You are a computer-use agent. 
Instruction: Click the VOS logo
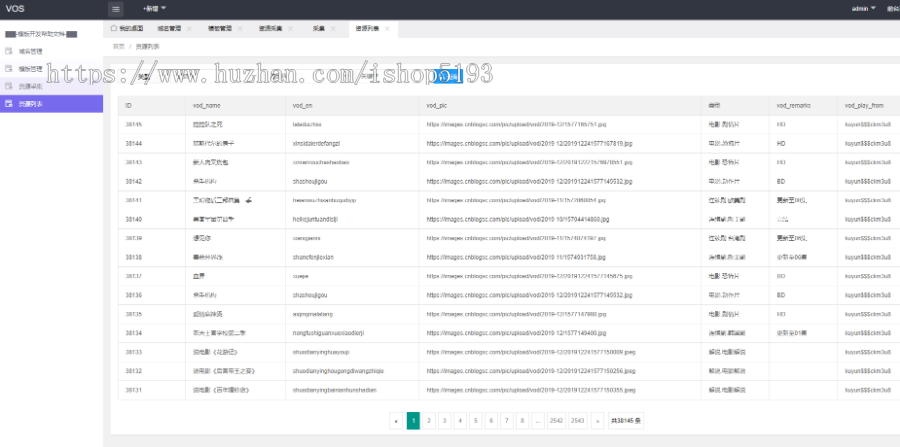coord(15,9)
